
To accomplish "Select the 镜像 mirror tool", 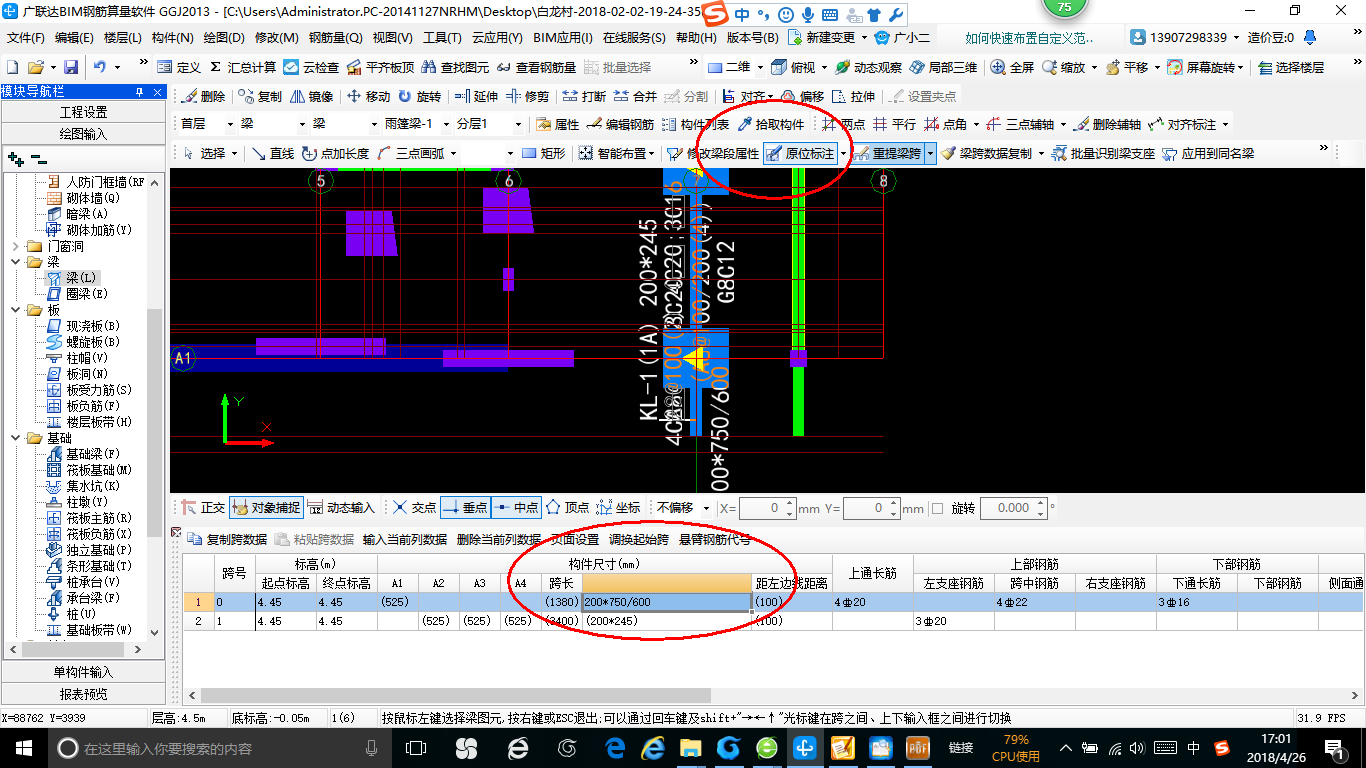I will [x=312, y=96].
